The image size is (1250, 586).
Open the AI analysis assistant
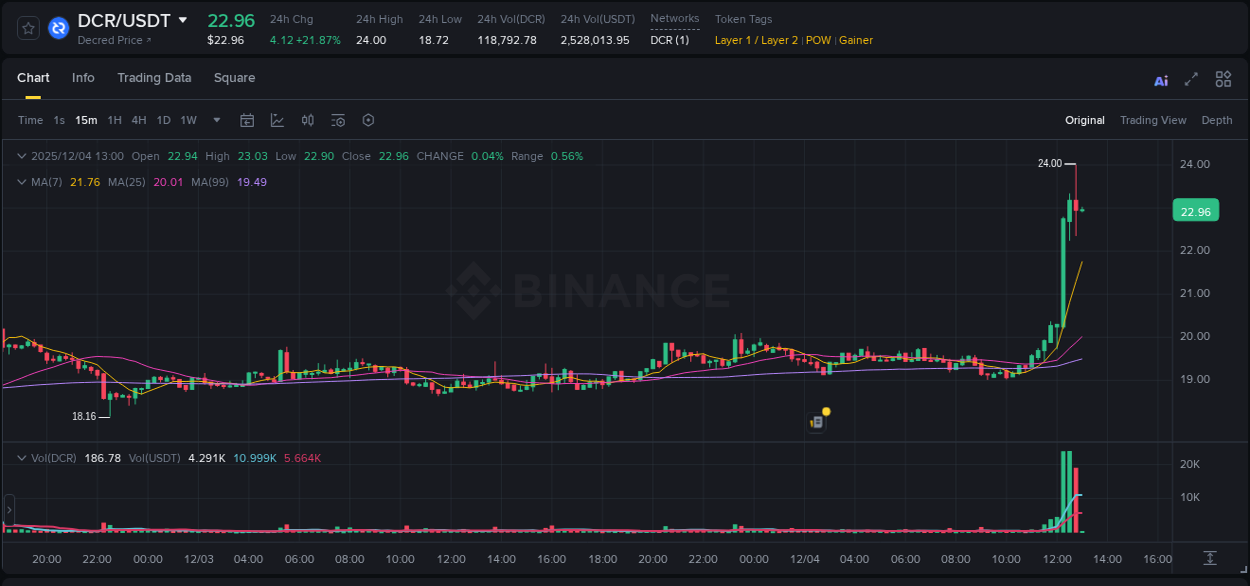pyautogui.click(x=1160, y=79)
